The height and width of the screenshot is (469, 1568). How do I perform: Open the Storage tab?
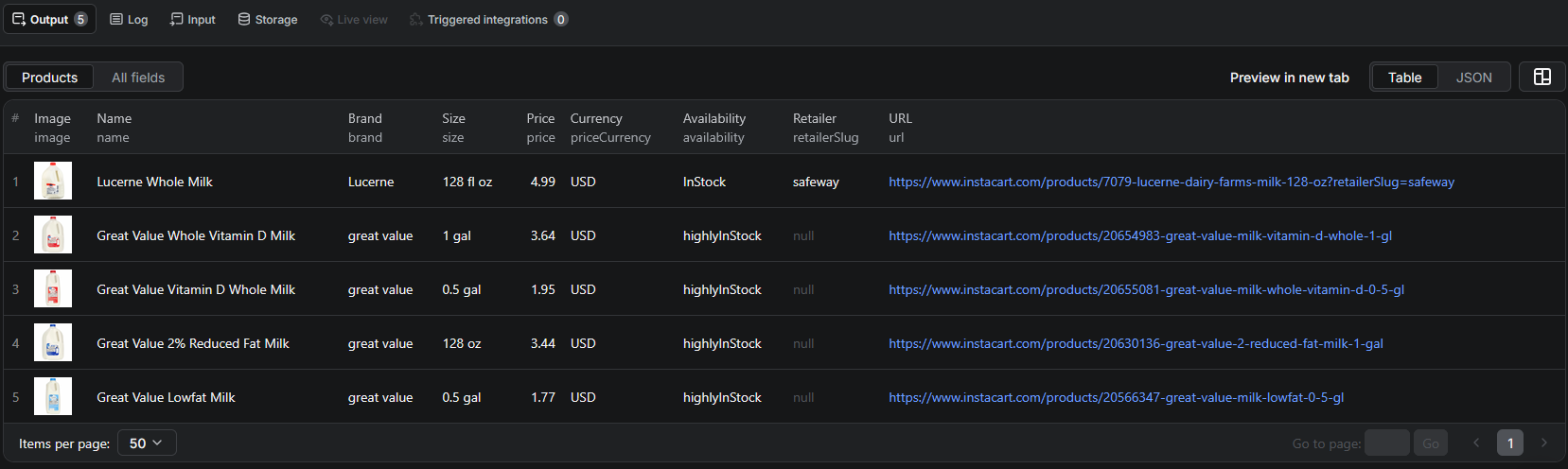267,19
